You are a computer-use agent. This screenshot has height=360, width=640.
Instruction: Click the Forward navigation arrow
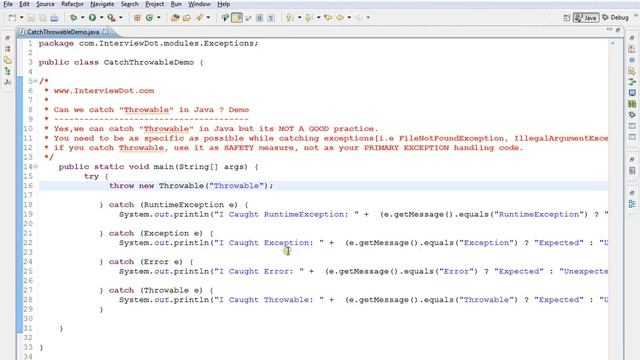click(359, 18)
